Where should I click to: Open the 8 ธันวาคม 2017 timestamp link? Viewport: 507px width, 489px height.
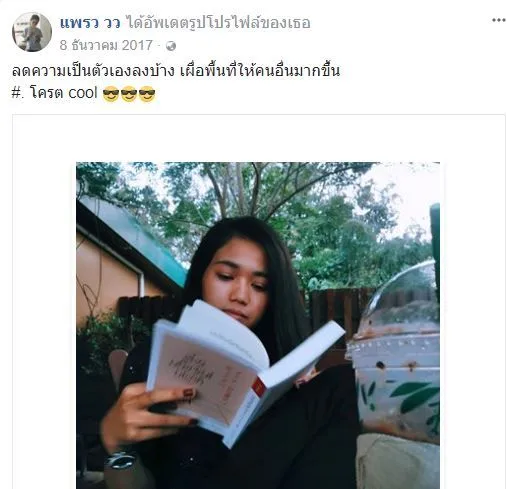[x=106, y=45]
